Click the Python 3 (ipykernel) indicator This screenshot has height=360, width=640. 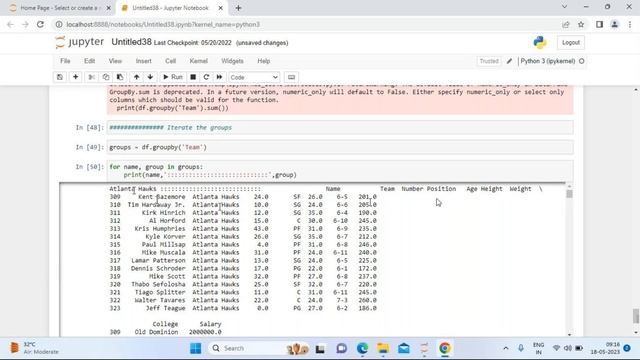[x=548, y=61]
